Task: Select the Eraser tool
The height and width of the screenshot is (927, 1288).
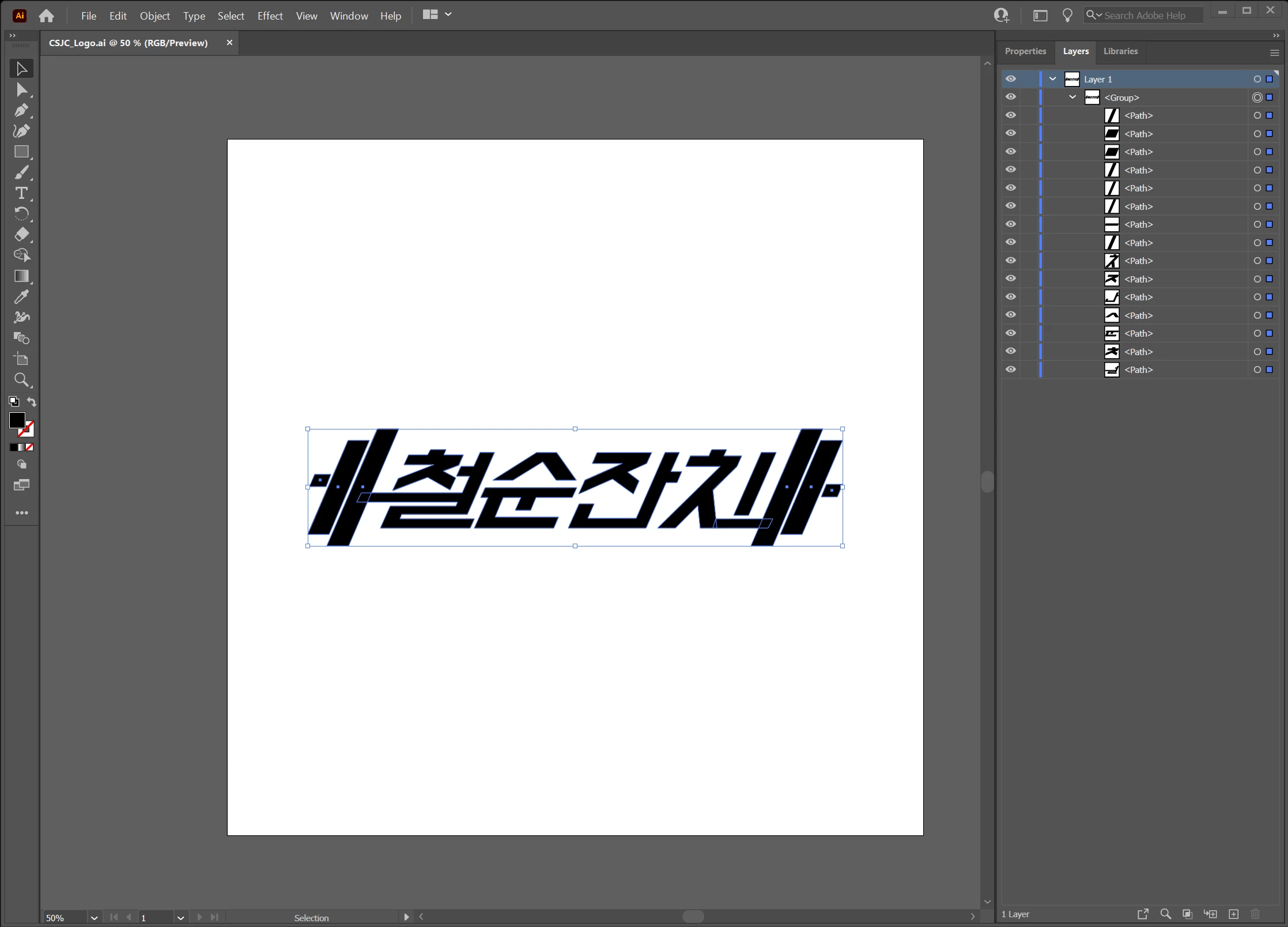Action: pos(21,234)
